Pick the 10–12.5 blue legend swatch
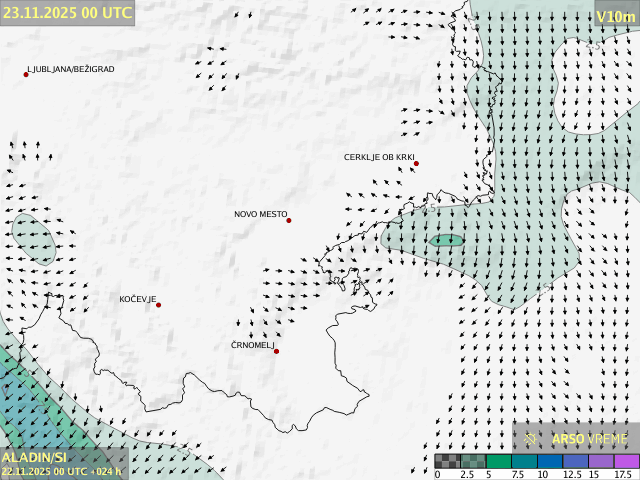 click(549, 461)
